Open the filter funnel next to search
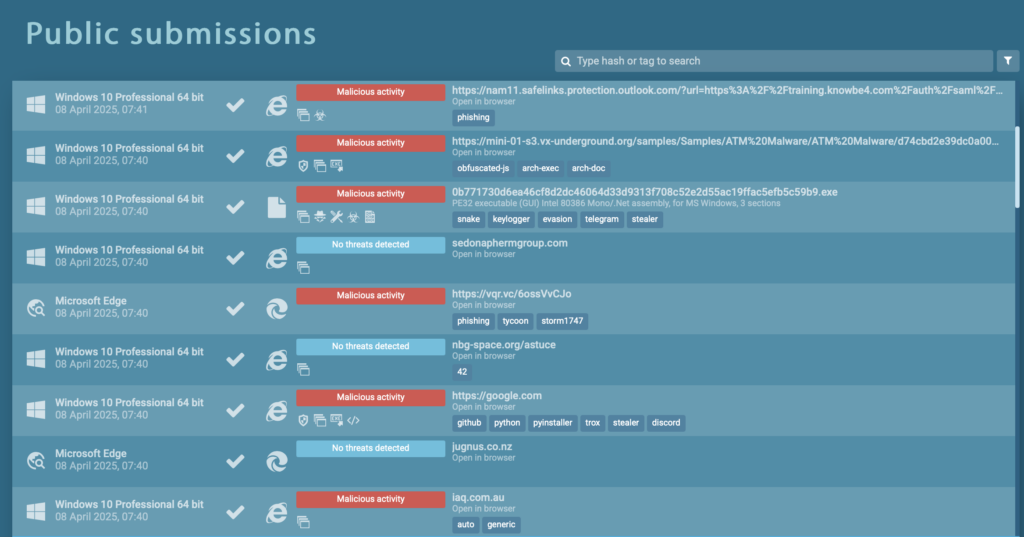This screenshot has width=1024, height=537. tap(1008, 61)
